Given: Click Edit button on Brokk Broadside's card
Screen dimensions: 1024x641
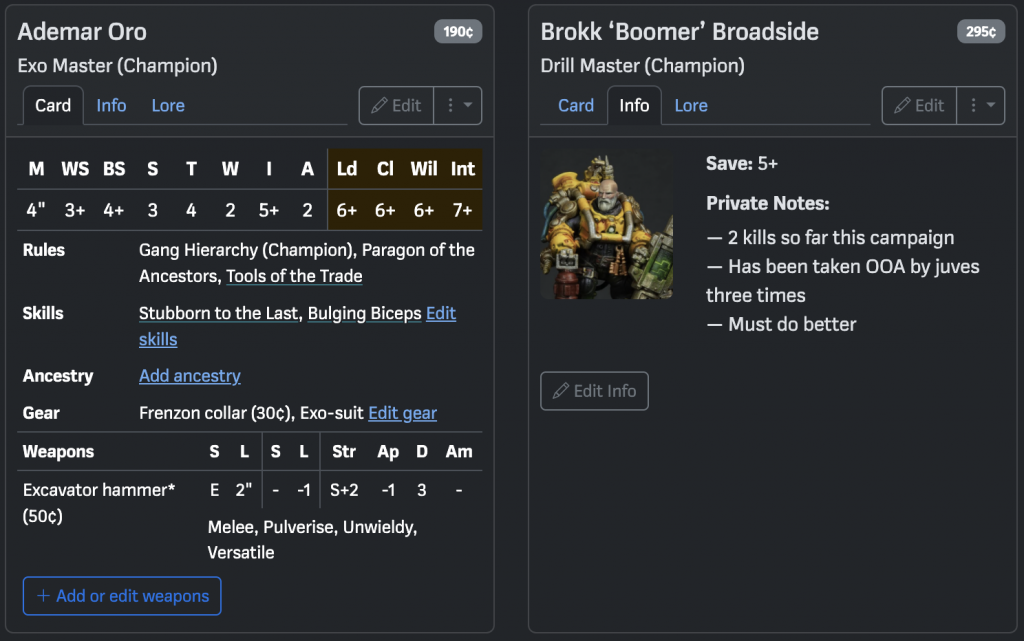Looking at the screenshot, I should coord(919,105).
